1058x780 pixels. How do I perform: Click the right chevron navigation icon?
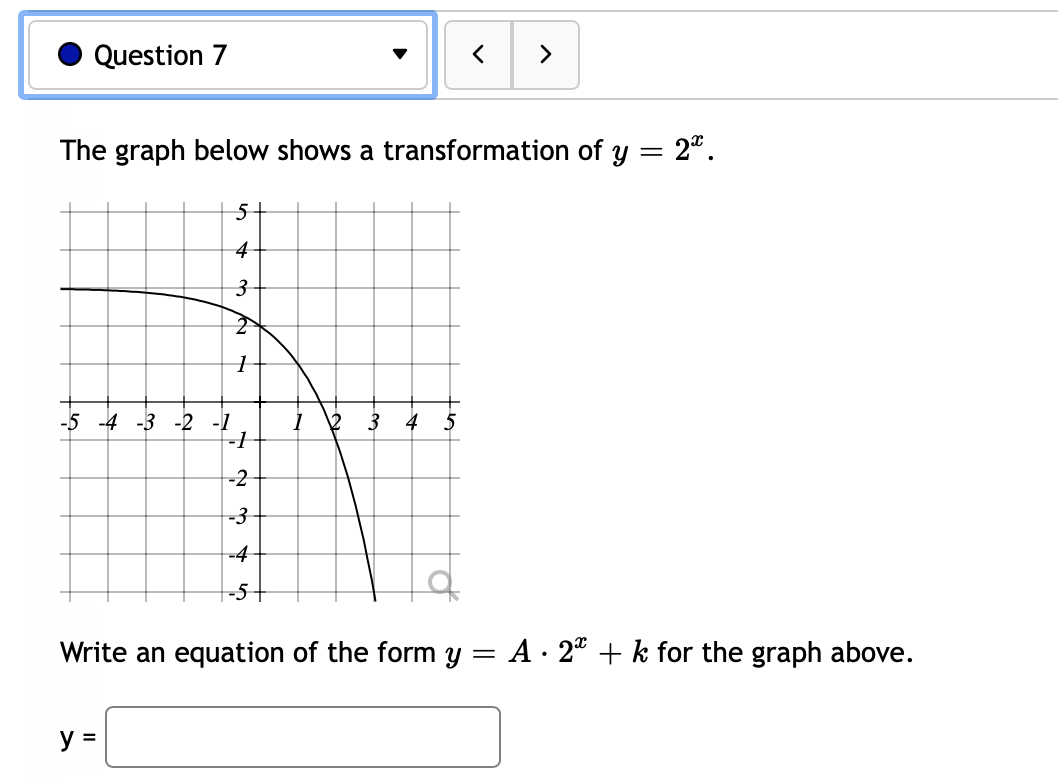coord(545,55)
